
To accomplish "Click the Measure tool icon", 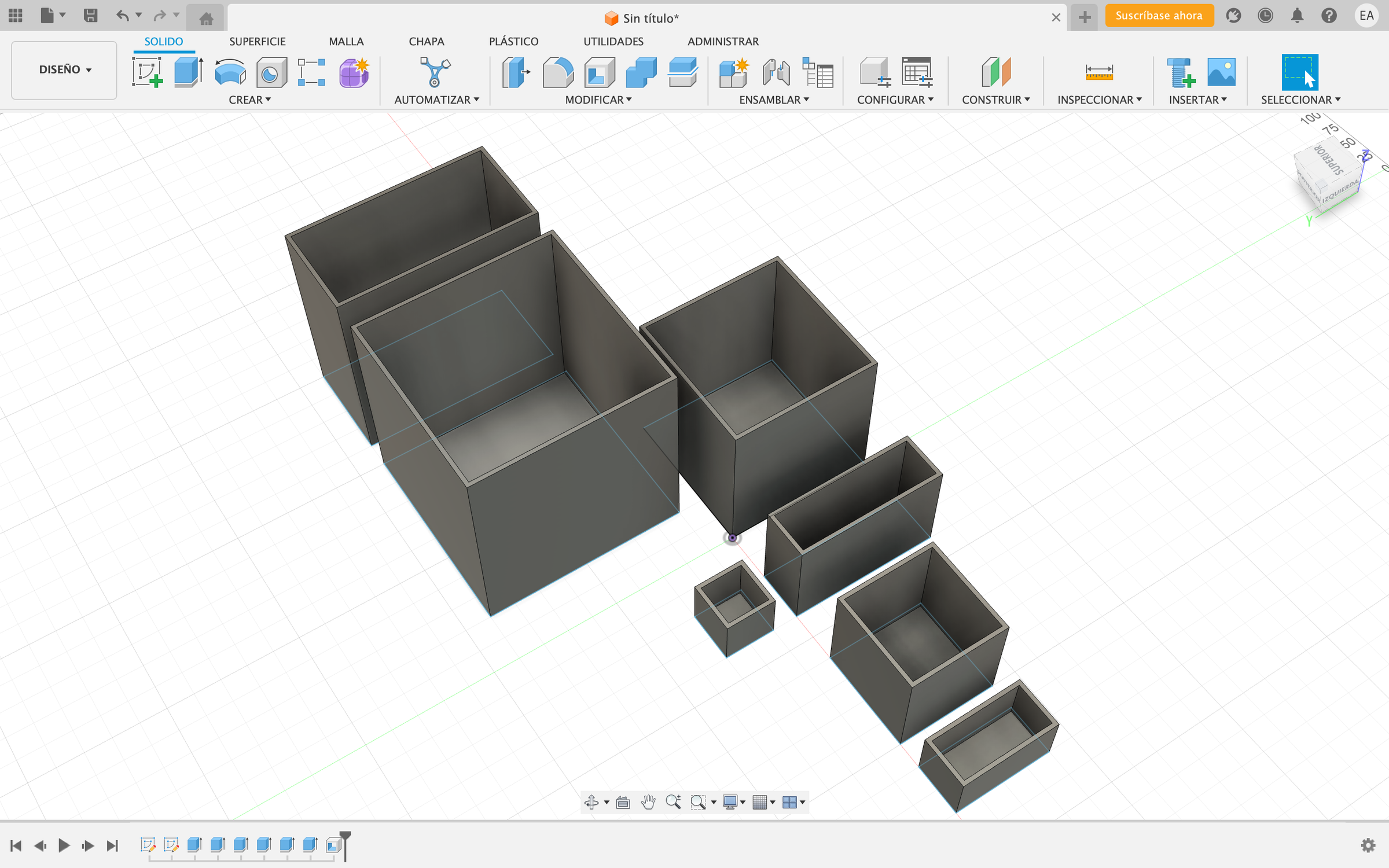I will click(x=1099, y=72).
